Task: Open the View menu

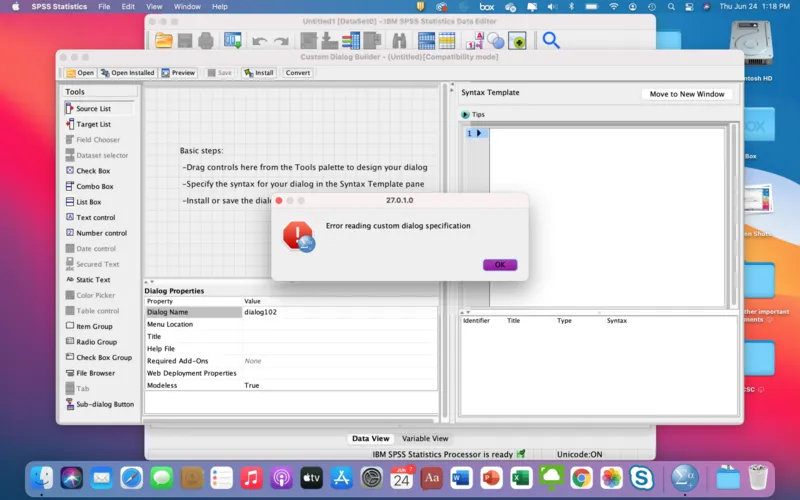Action: [154, 7]
